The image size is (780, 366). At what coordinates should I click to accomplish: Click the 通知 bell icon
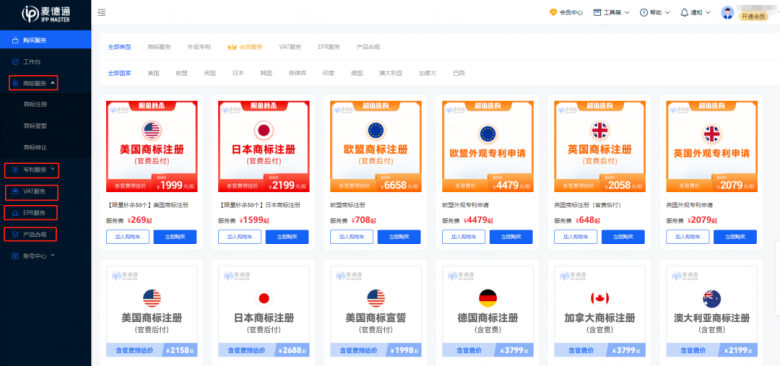click(x=684, y=12)
